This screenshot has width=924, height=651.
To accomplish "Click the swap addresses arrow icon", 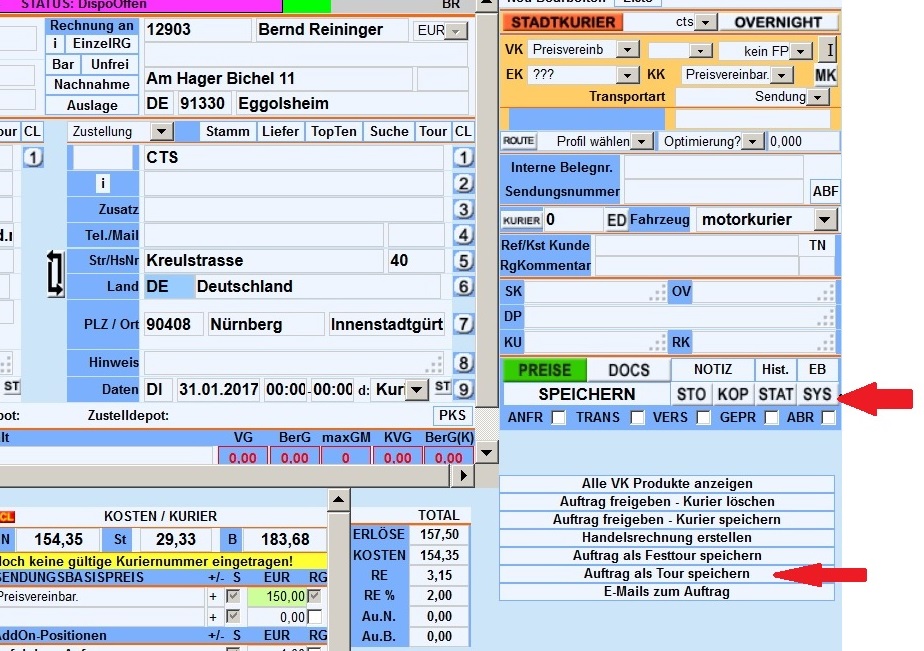I will point(55,273).
